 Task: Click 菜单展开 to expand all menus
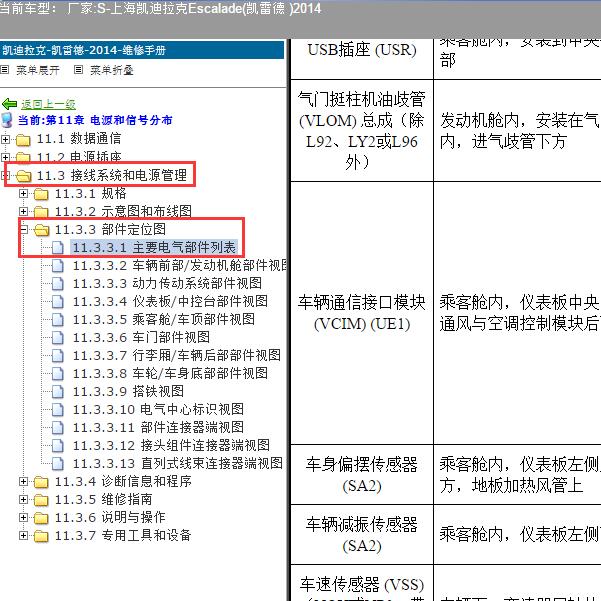(x=38, y=70)
